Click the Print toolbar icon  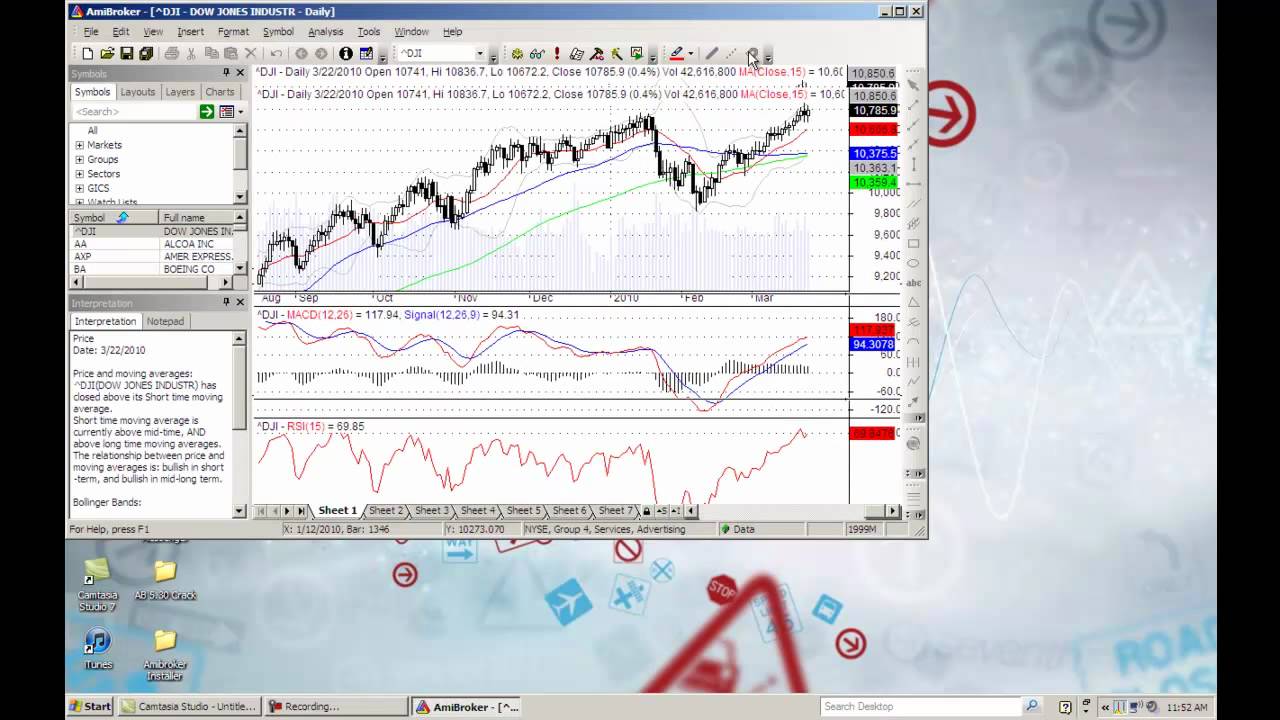171,53
